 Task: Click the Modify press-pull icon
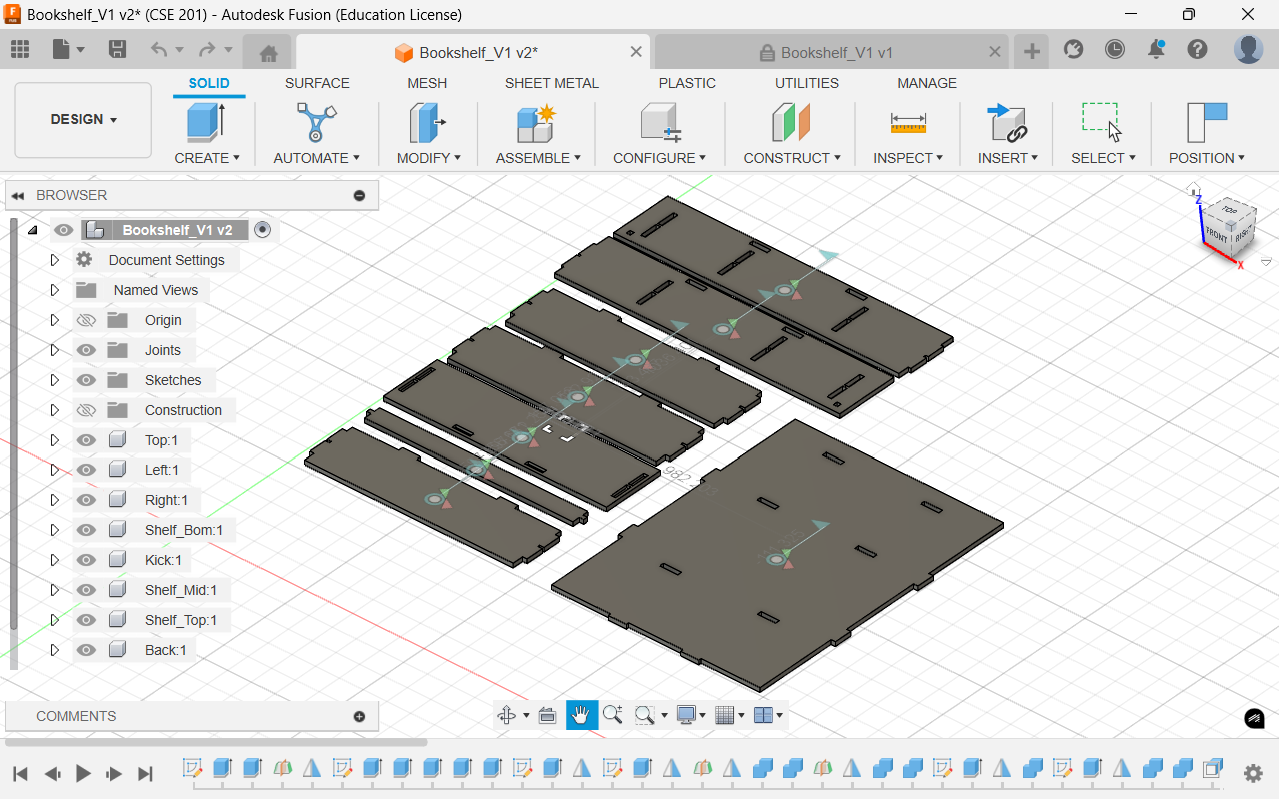(x=428, y=122)
